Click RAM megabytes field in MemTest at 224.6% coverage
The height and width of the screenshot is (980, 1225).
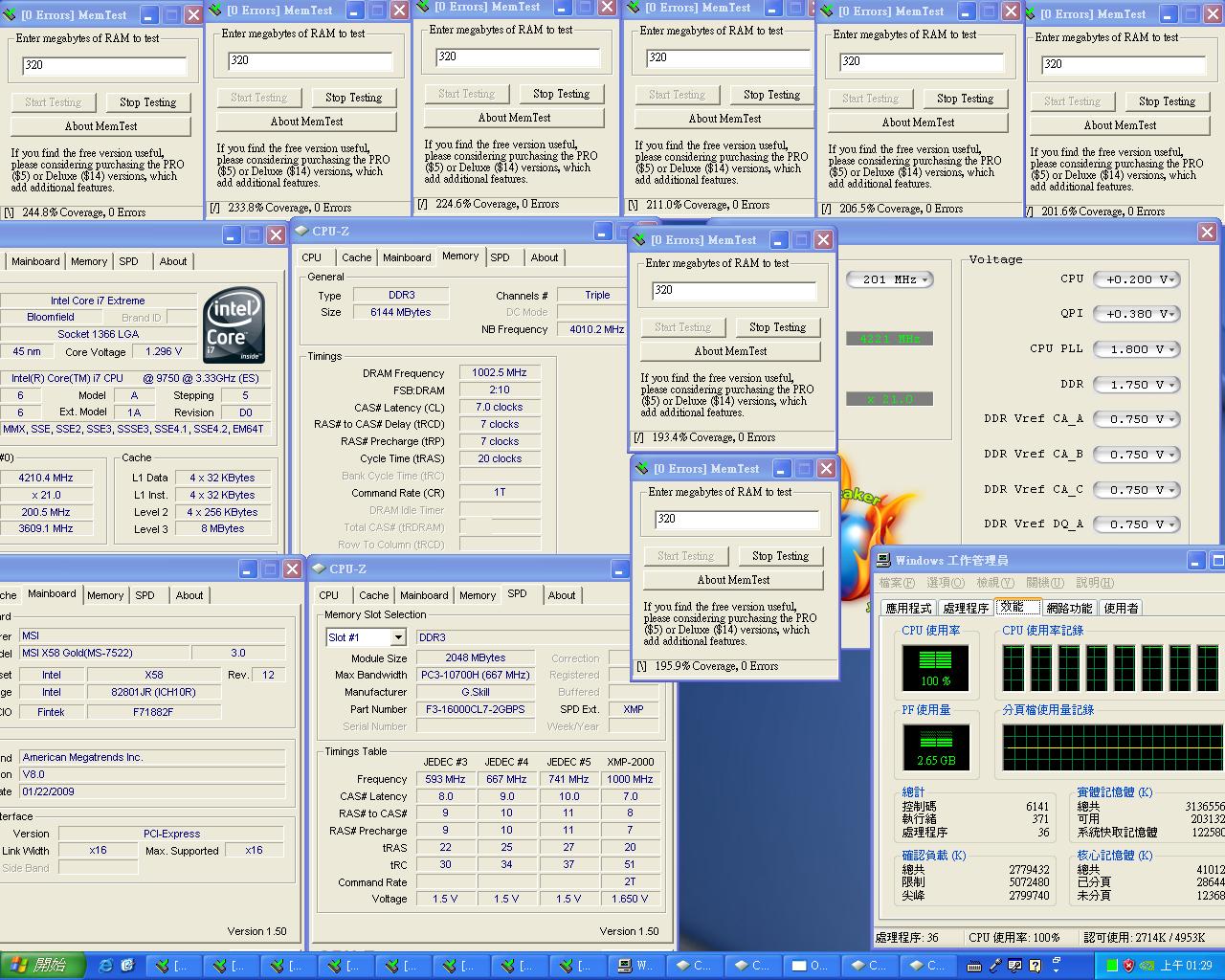517,56
